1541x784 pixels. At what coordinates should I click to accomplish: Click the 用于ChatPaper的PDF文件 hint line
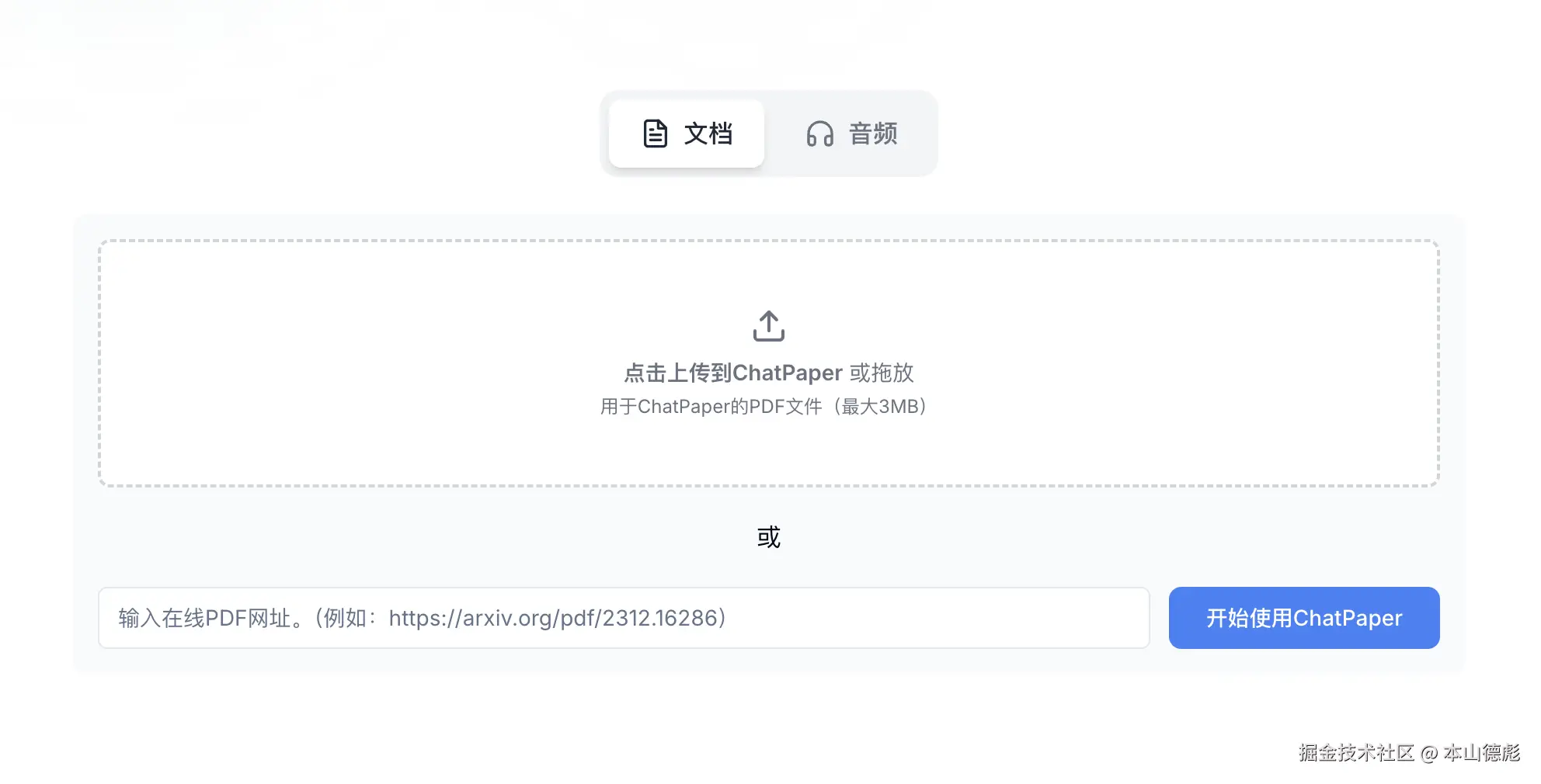click(711, 407)
